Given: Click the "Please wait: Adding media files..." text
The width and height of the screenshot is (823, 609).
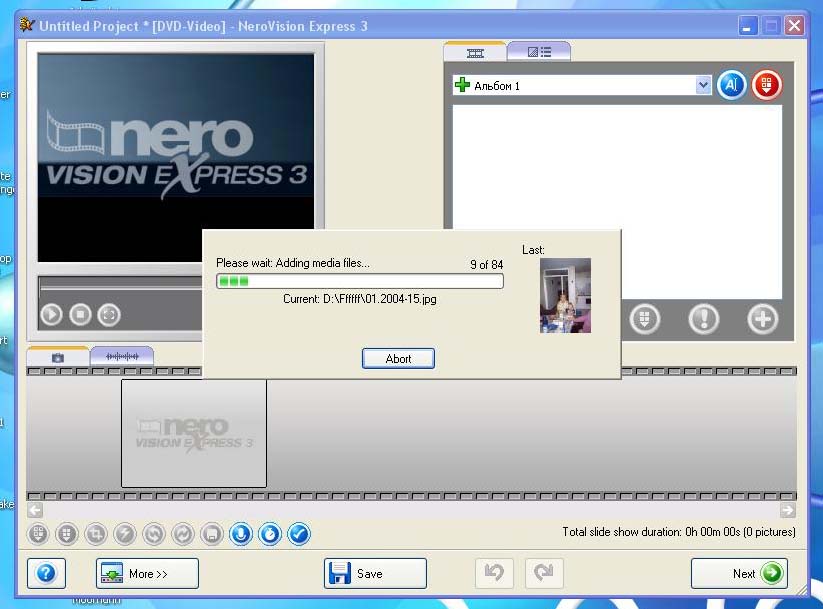Looking at the screenshot, I should tap(293, 263).
